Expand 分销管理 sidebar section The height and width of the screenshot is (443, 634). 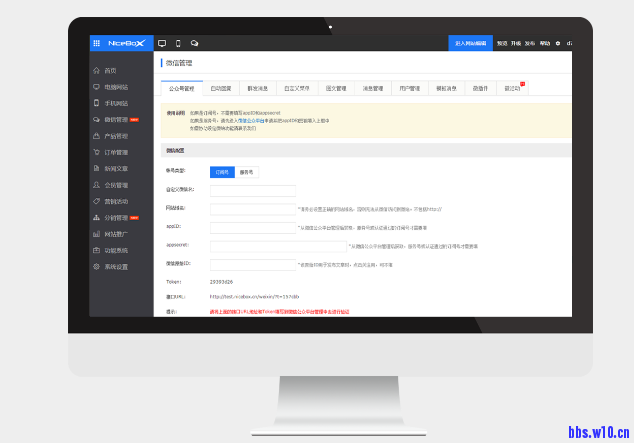click(116, 218)
